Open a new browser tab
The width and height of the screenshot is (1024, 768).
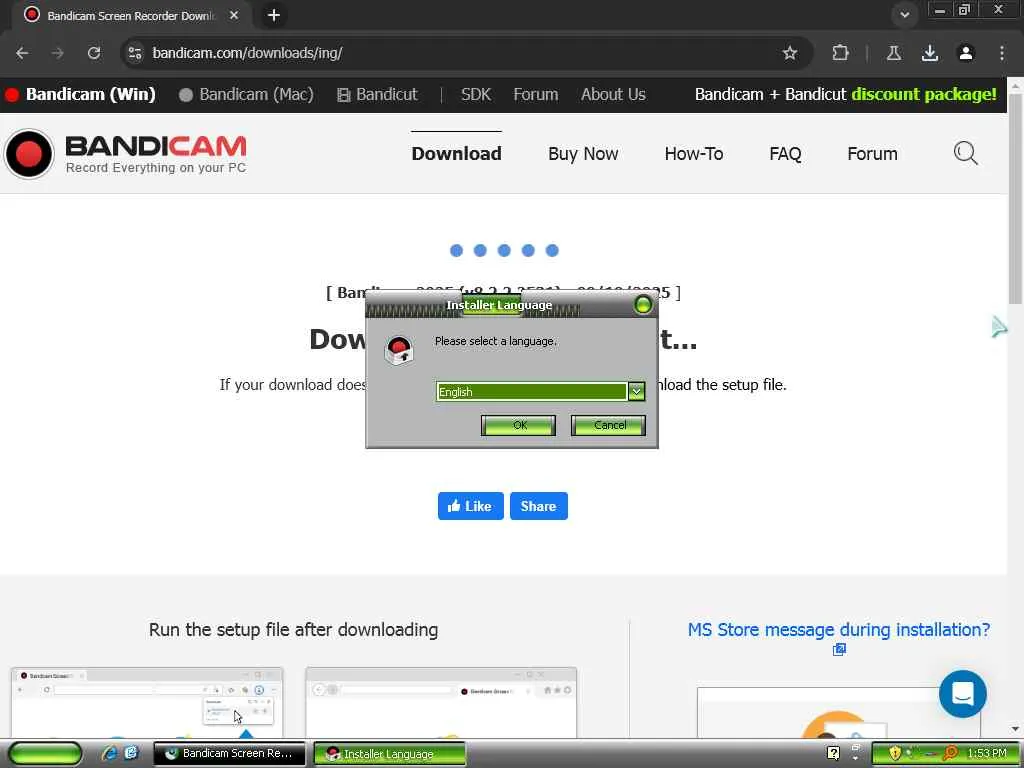coord(274,15)
